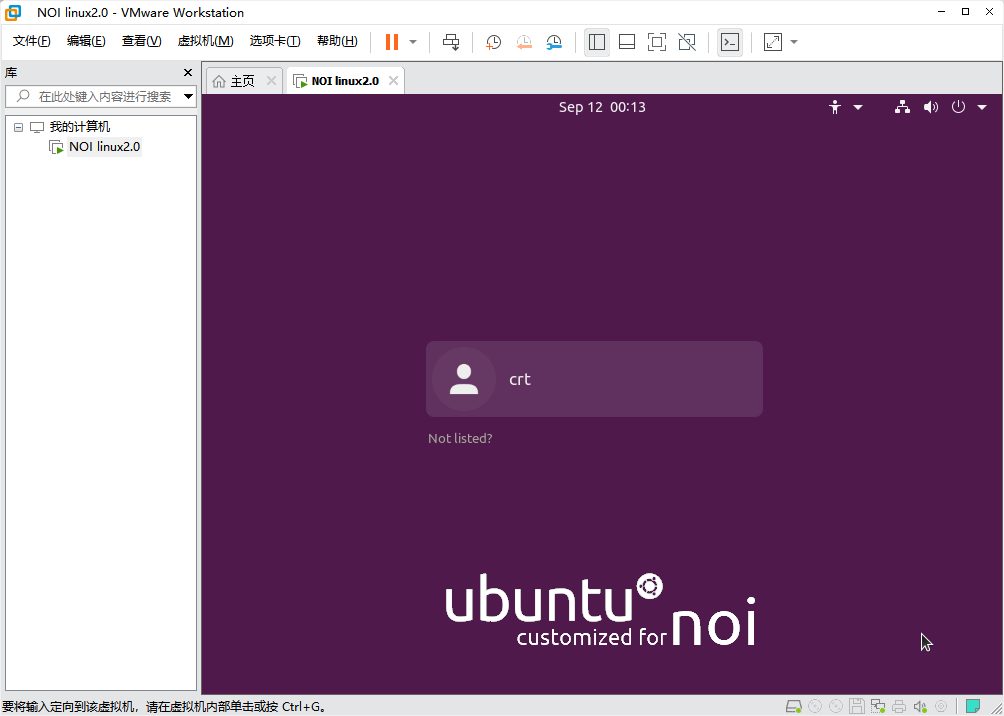
Task: Click the USB camera device status icon
Action: (941, 706)
